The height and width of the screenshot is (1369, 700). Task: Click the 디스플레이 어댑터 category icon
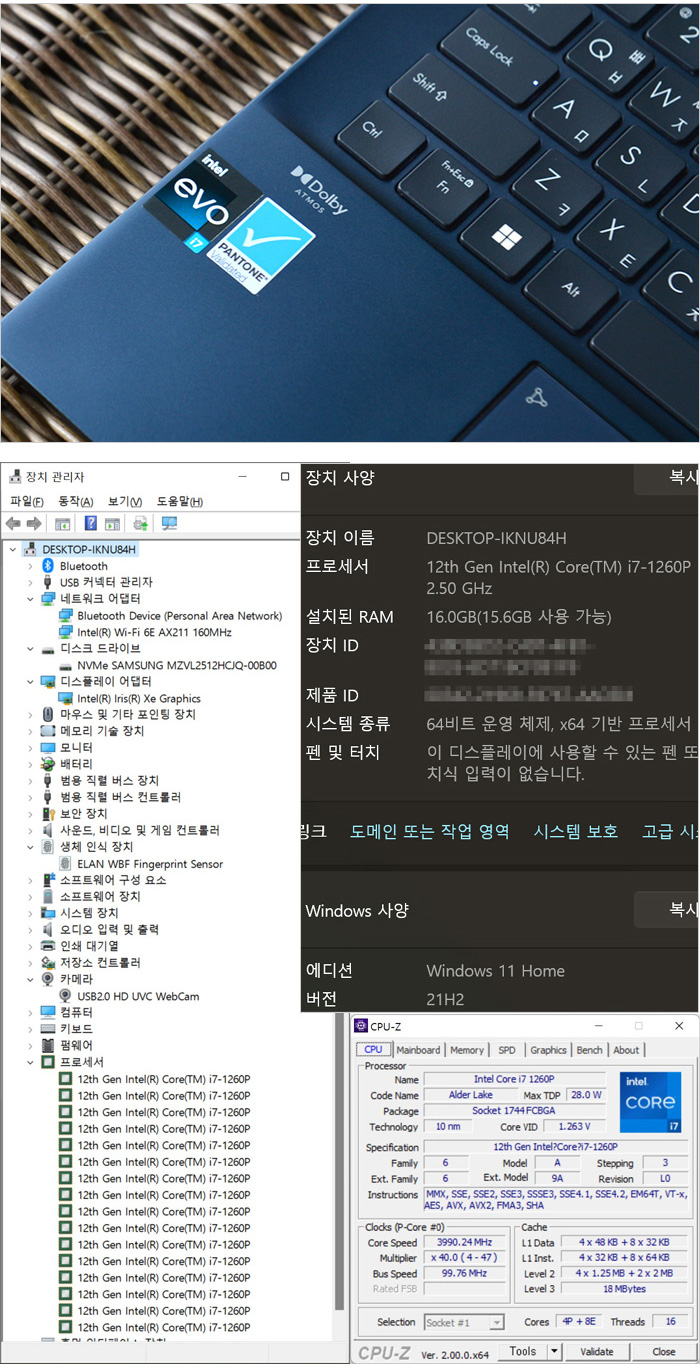click(x=48, y=682)
